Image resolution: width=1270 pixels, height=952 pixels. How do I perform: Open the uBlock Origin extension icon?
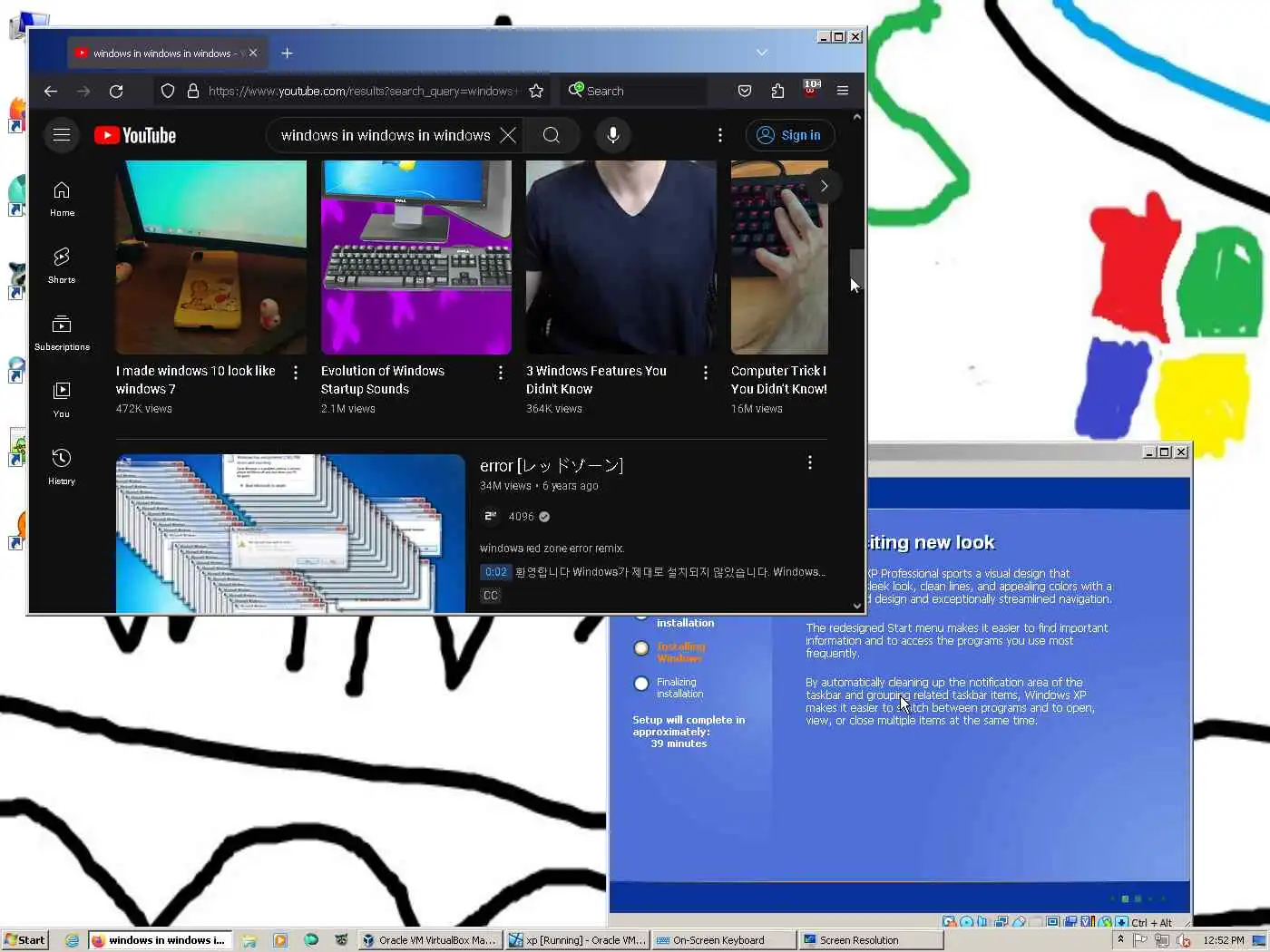coord(810,89)
